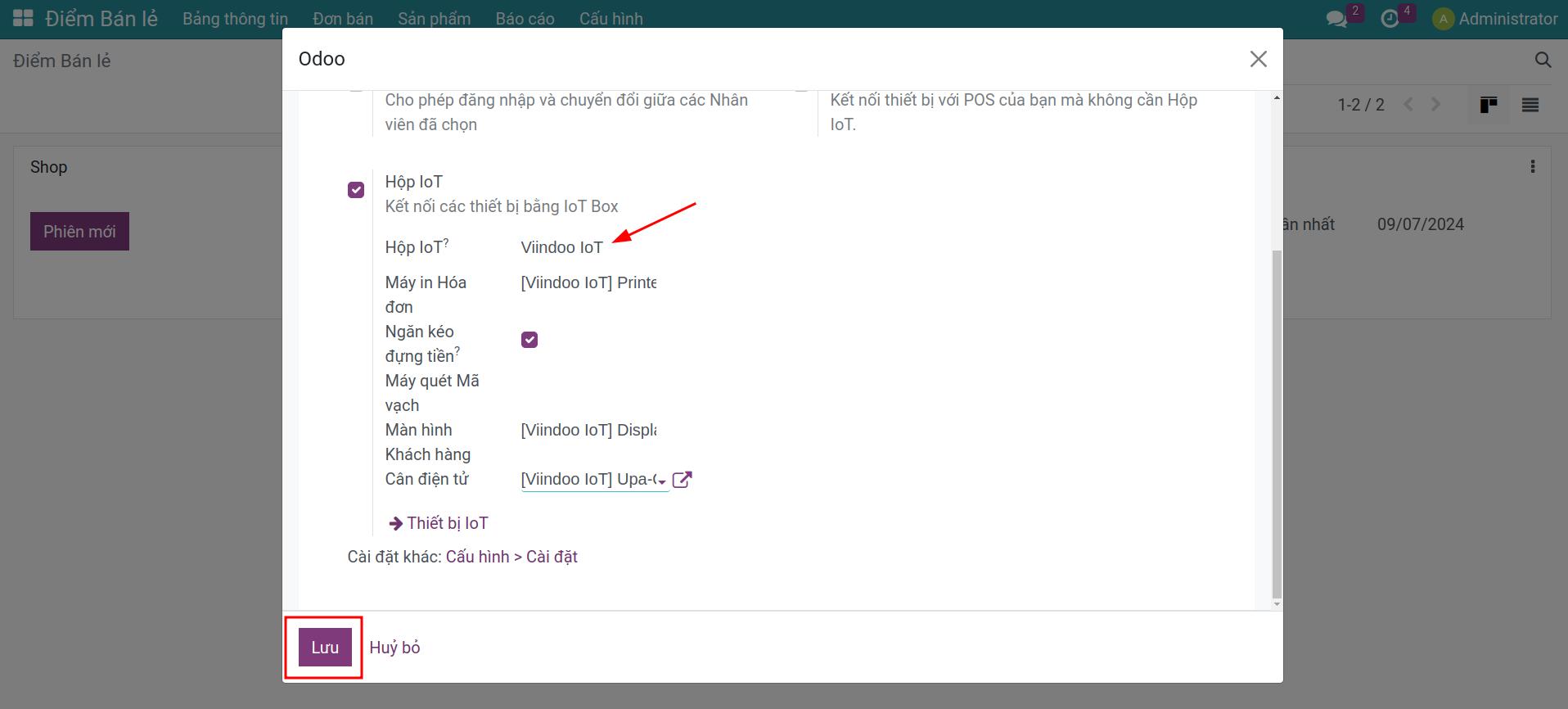Viewport: 1568px width, 709px height.
Task: Close the Odoo dialog with X
Action: point(1258,59)
